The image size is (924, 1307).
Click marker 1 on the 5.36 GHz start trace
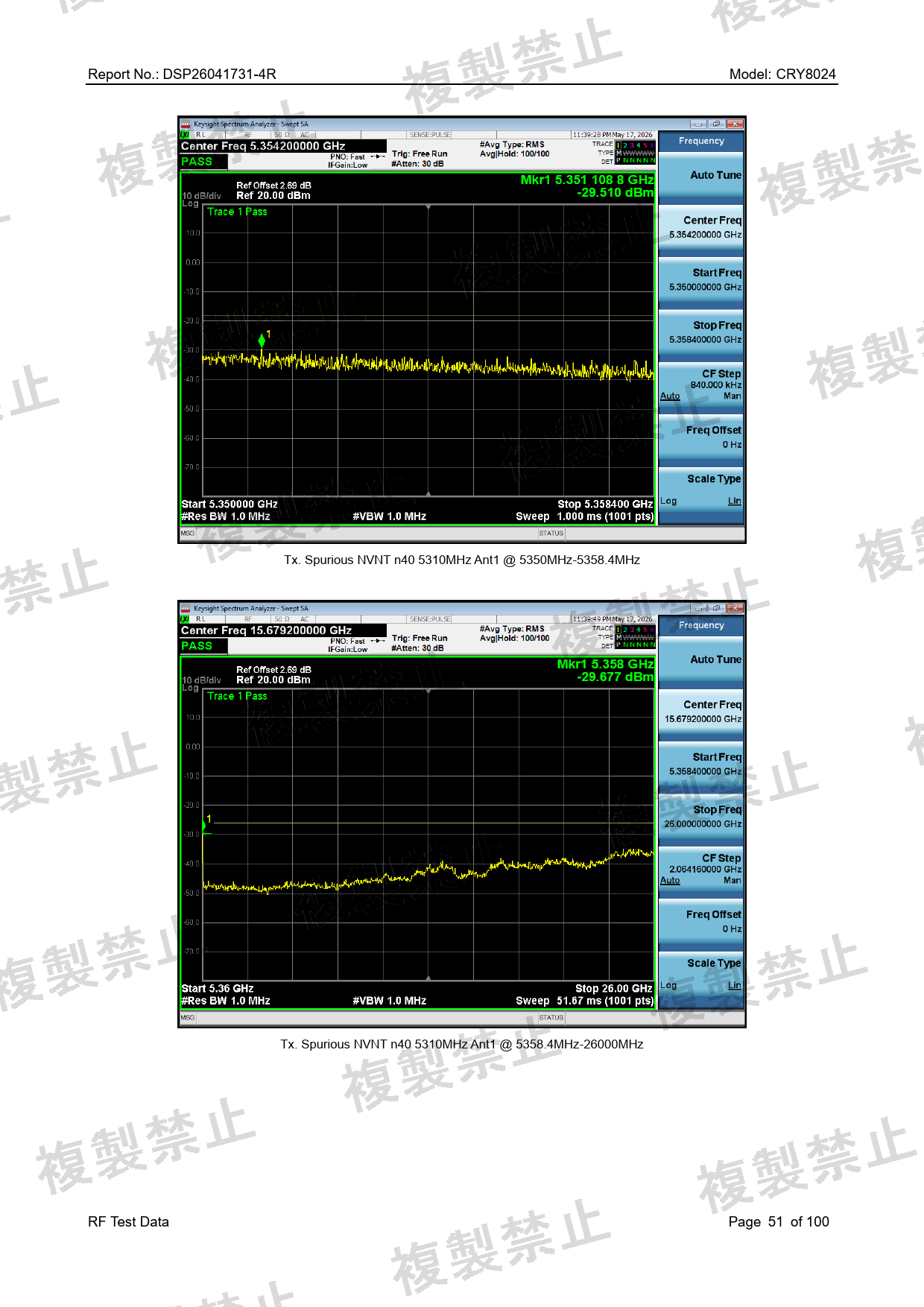coord(204,826)
